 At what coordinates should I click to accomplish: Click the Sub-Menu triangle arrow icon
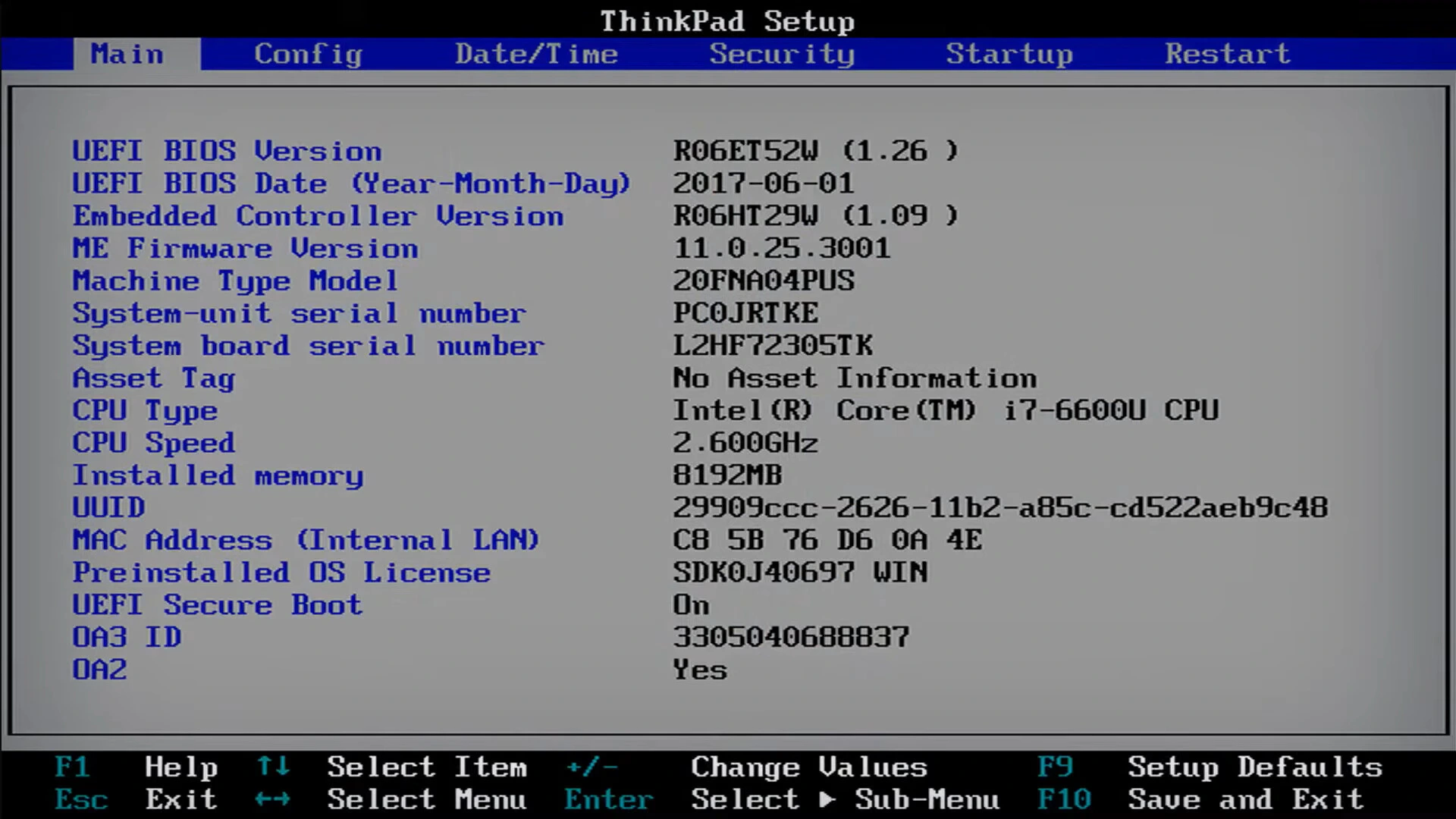click(827, 799)
